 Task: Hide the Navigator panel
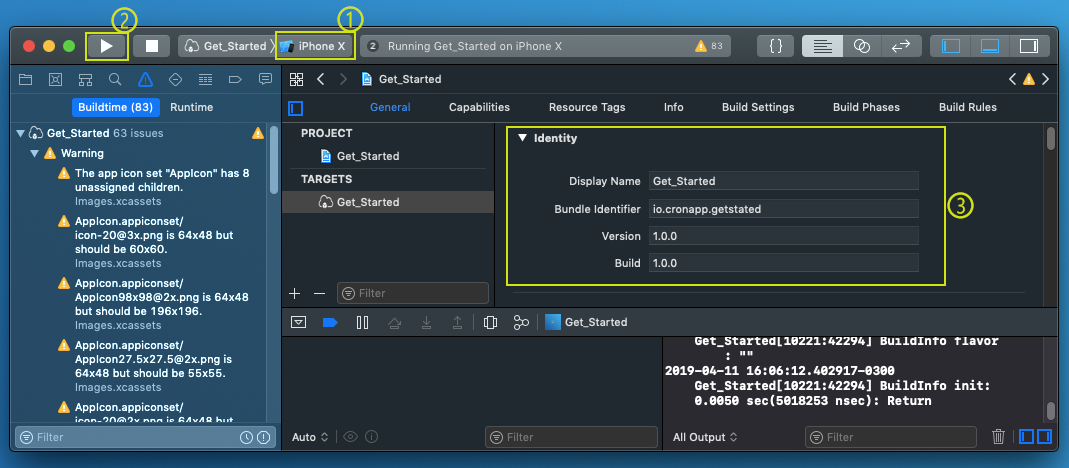coord(950,46)
